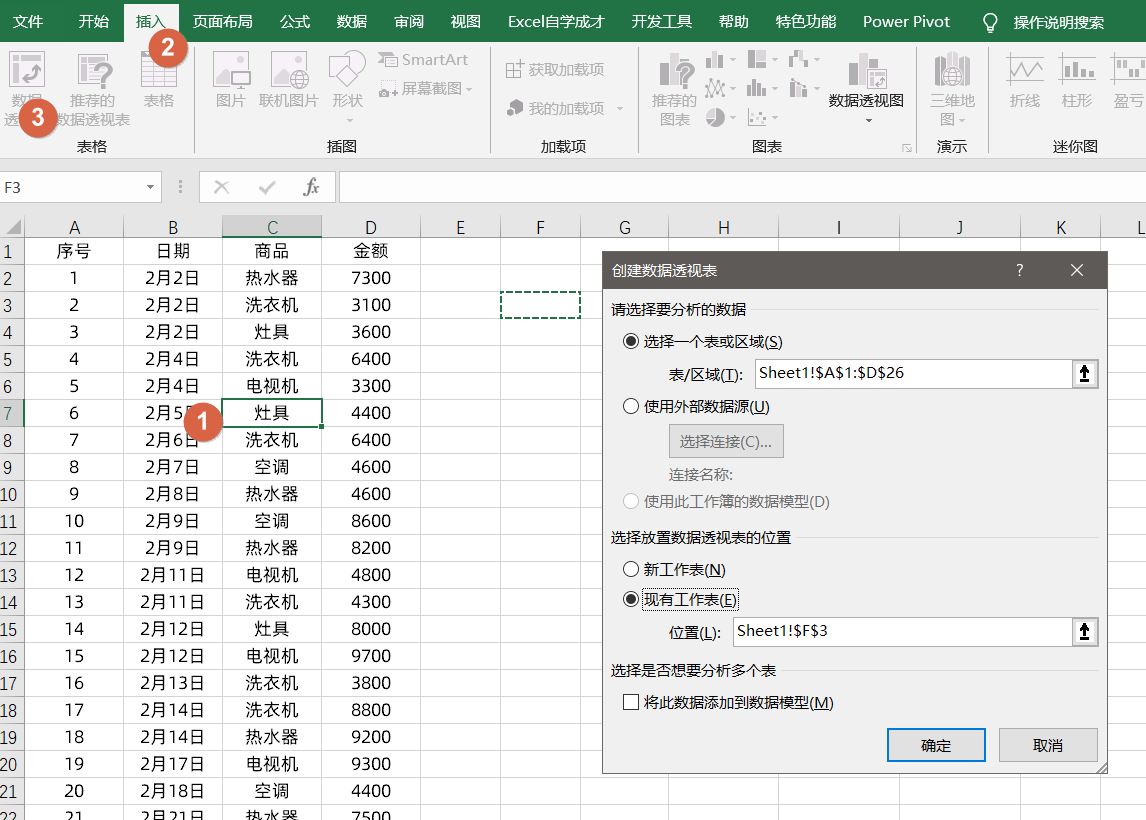Select 使用外部数据源 radio option

(630, 406)
